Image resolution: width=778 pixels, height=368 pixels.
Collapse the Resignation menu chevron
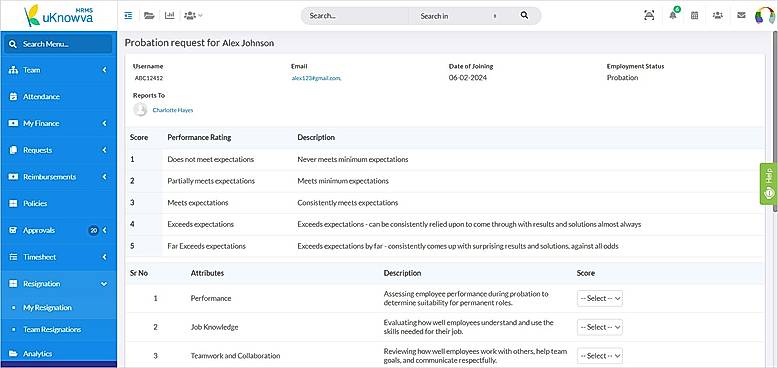(104, 284)
